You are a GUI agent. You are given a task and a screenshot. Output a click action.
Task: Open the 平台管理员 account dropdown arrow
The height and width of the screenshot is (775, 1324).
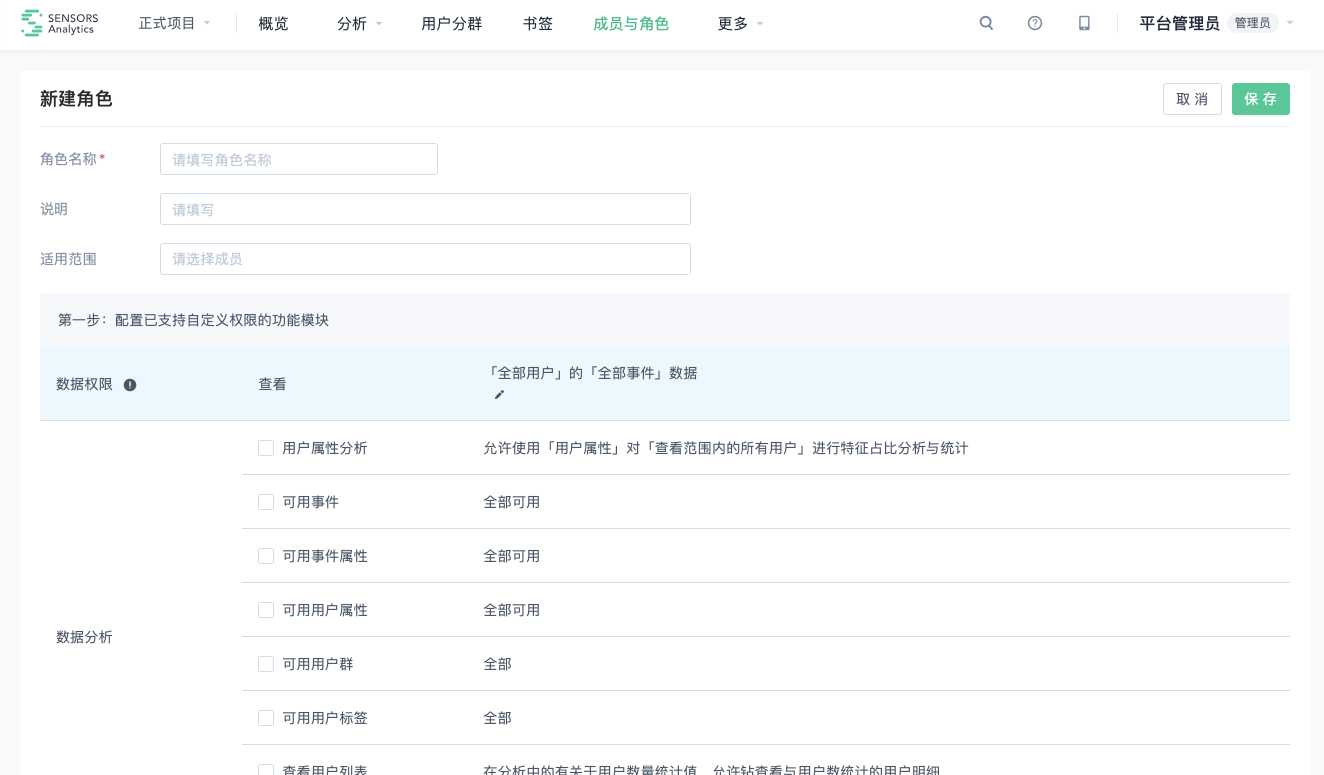(x=1290, y=23)
